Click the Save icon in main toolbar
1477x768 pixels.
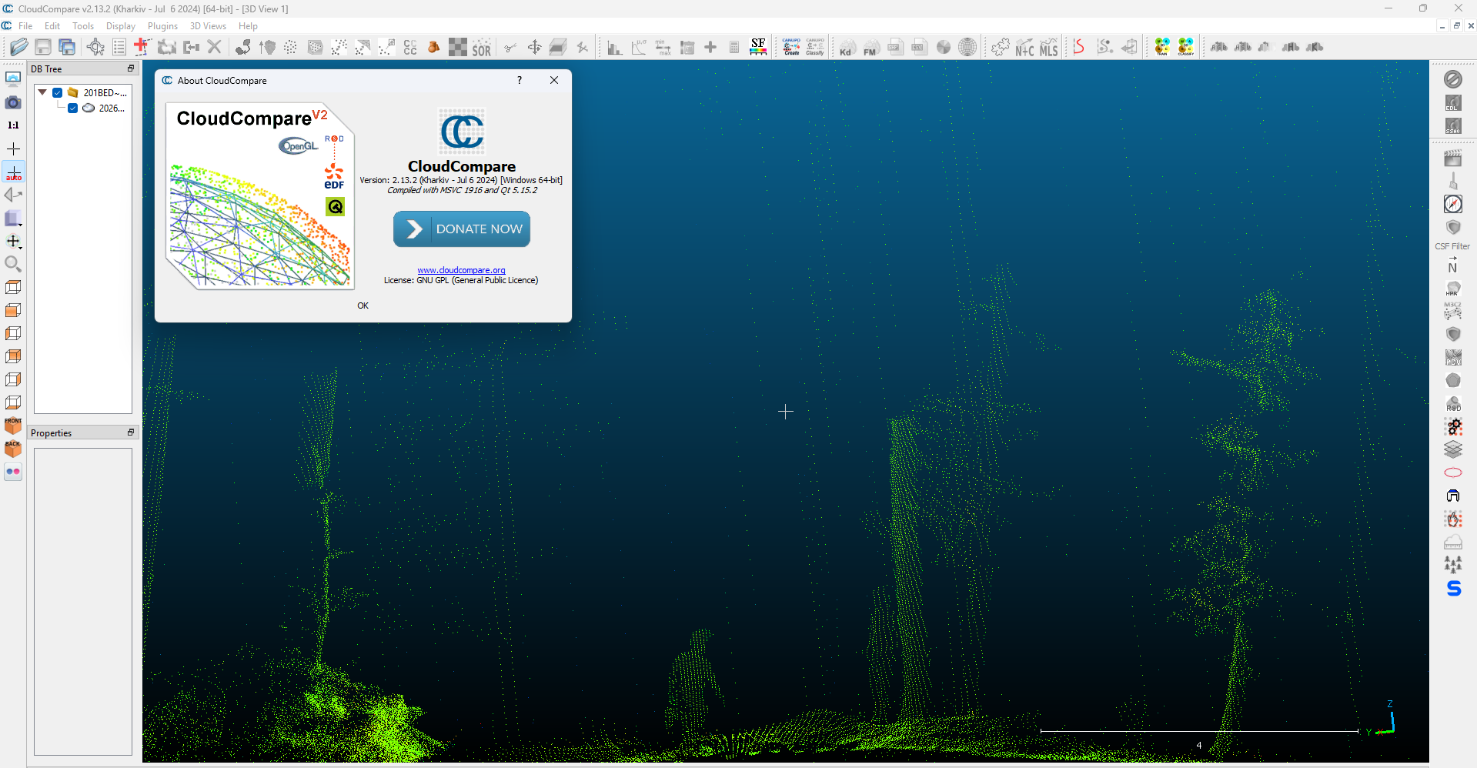[x=43, y=46]
